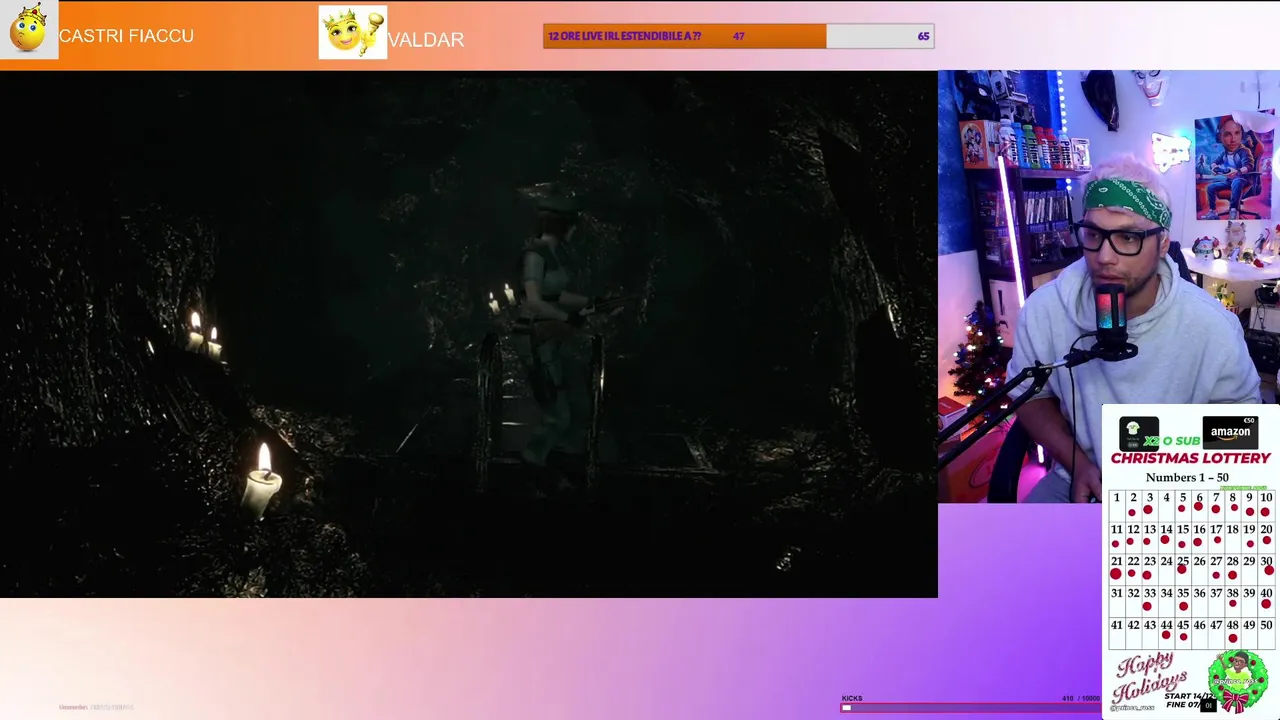1280x720 pixels.
Task: Click lottery number 30 cell
Action: point(1265,568)
